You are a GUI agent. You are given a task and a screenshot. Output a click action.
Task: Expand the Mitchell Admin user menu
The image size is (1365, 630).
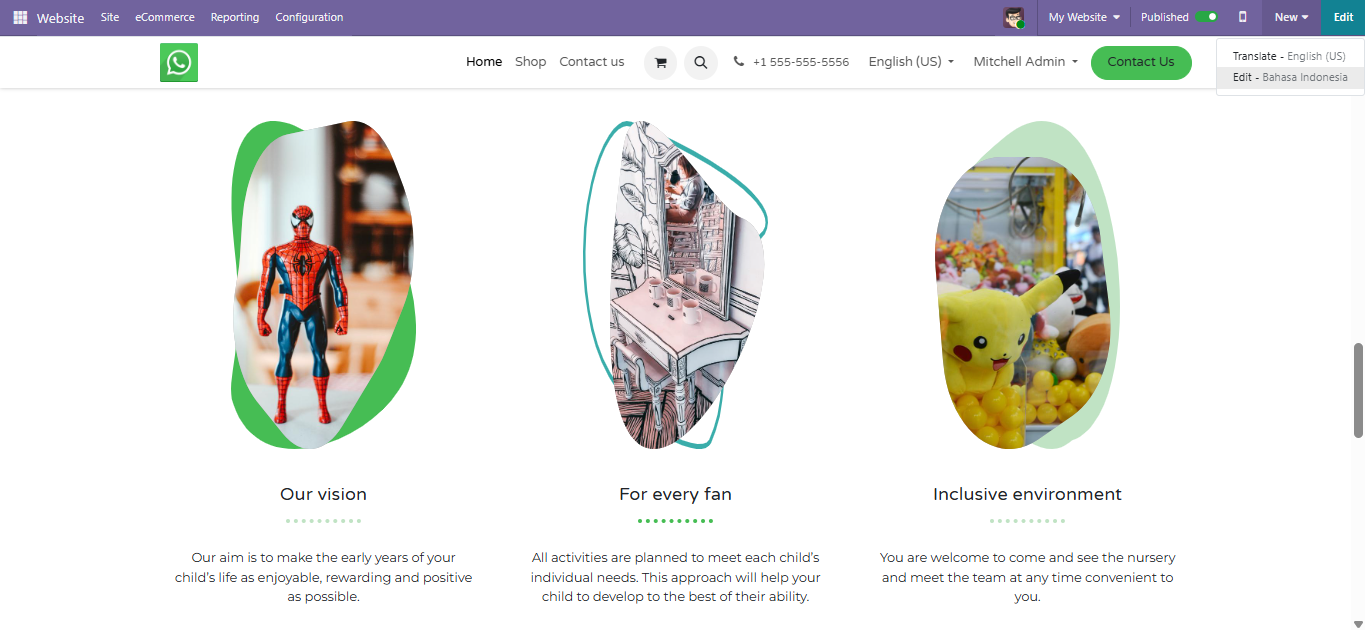pyautogui.click(x=1026, y=62)
